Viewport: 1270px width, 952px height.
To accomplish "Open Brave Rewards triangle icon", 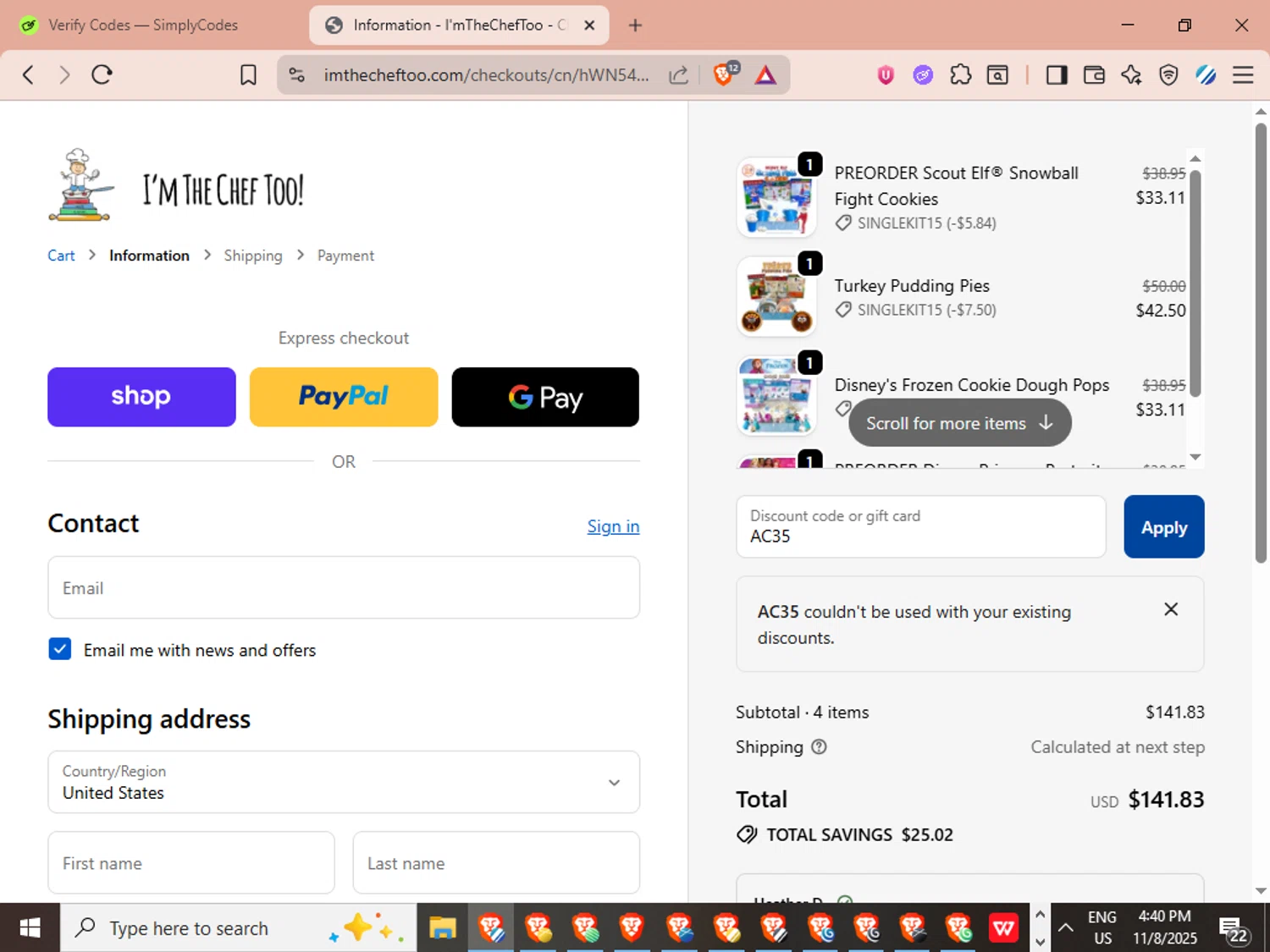I will 765,75.
